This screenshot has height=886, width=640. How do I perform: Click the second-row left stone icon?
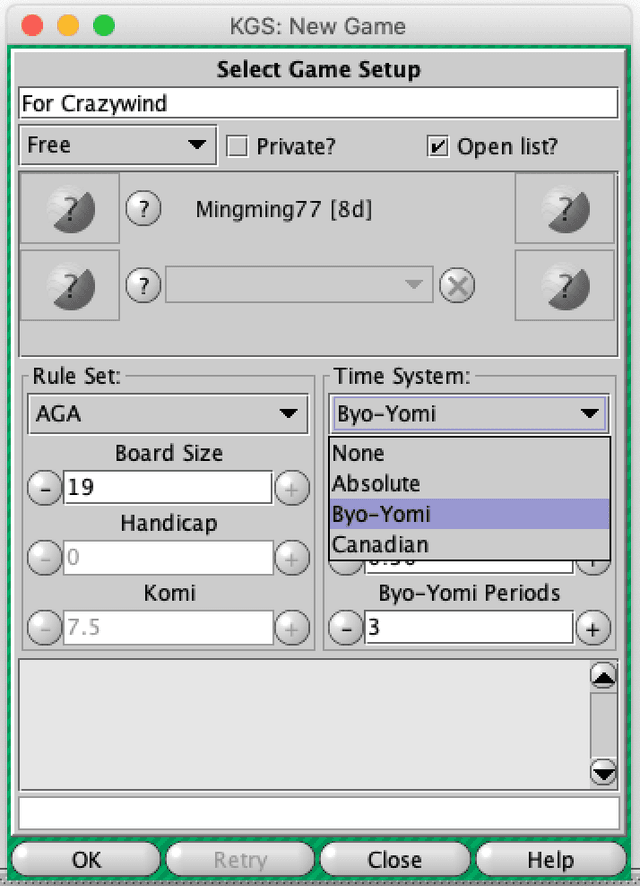click(x=70, y=285)
